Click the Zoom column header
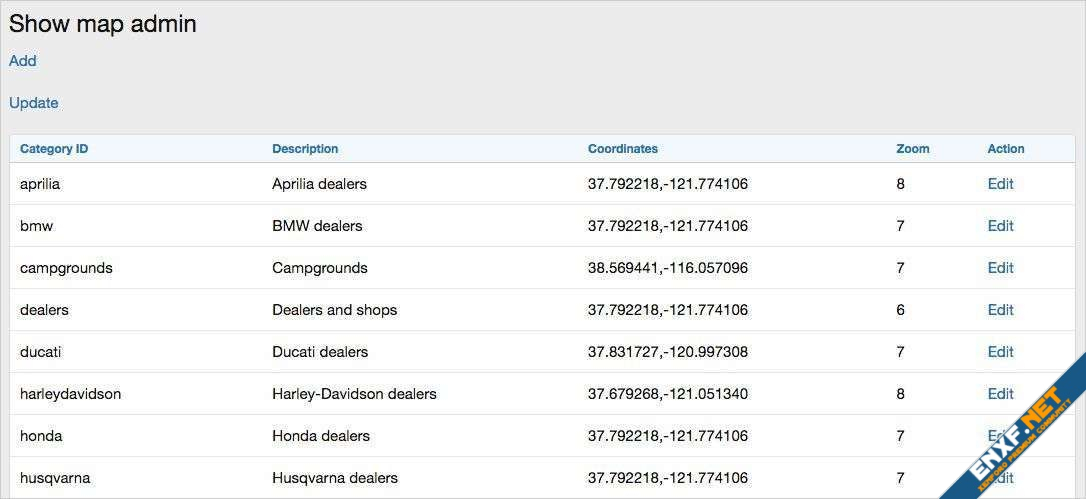This screenshot has width=1086, height=499. pyautogui.click(x=912, y=149)
